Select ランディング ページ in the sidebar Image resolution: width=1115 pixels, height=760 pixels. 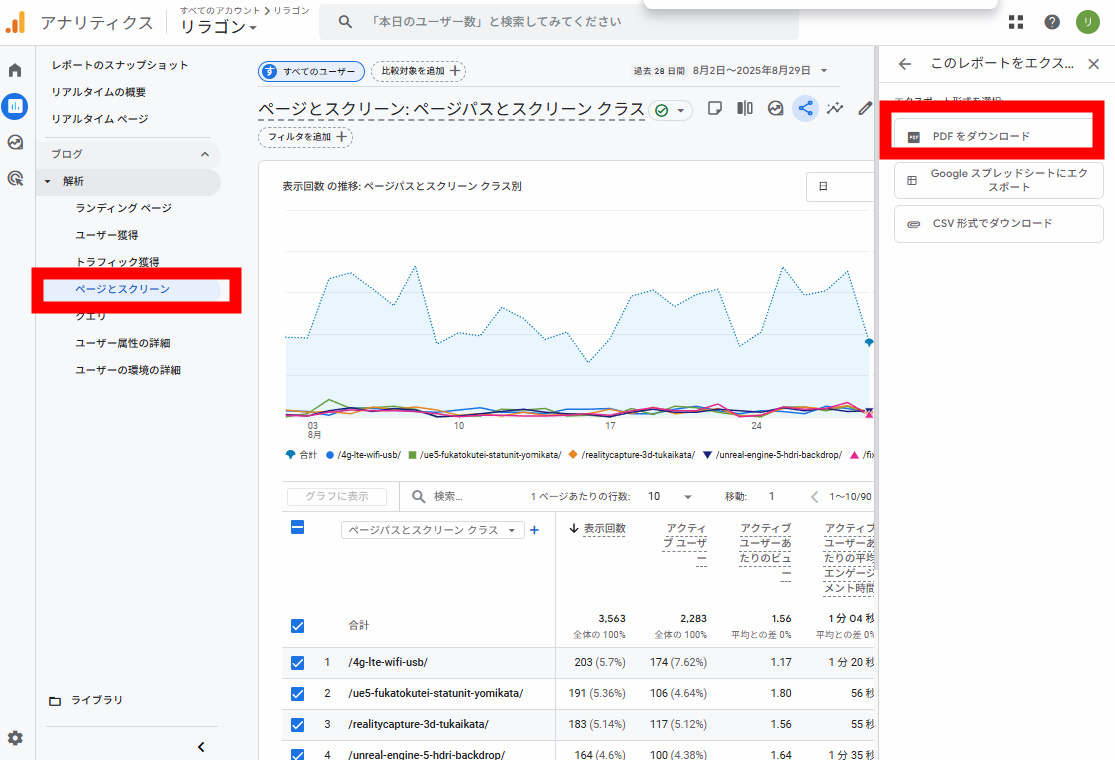pos(123,208)
